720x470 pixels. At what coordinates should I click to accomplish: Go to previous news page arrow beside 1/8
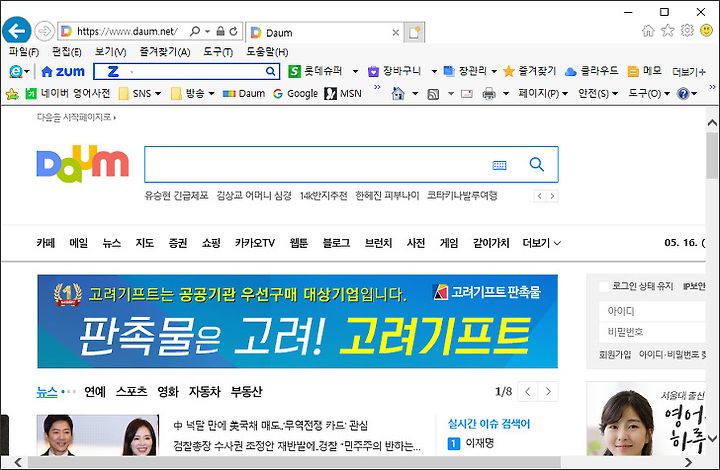pos(528,392)
